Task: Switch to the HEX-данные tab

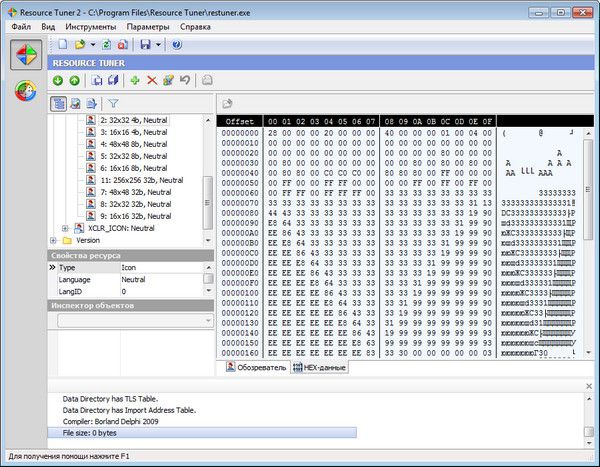Action: click(317, 368)
